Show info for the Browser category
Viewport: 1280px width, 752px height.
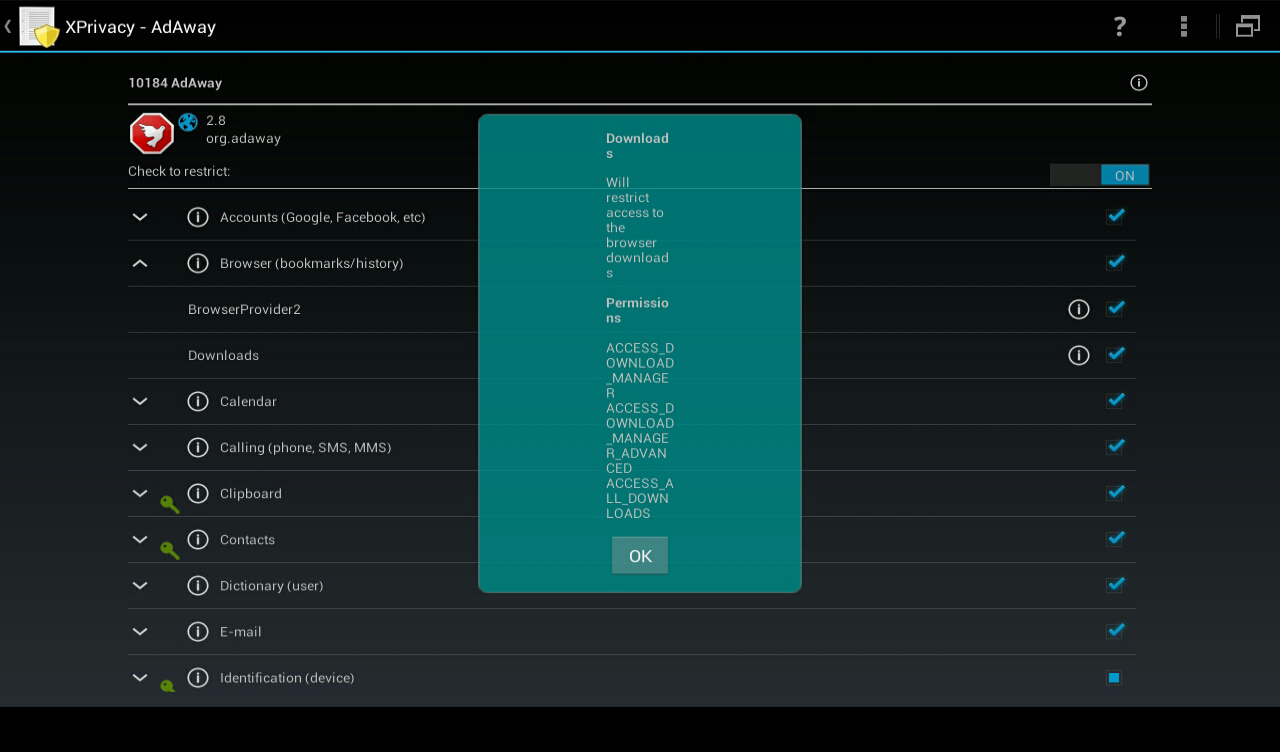[x=198, y=263]
